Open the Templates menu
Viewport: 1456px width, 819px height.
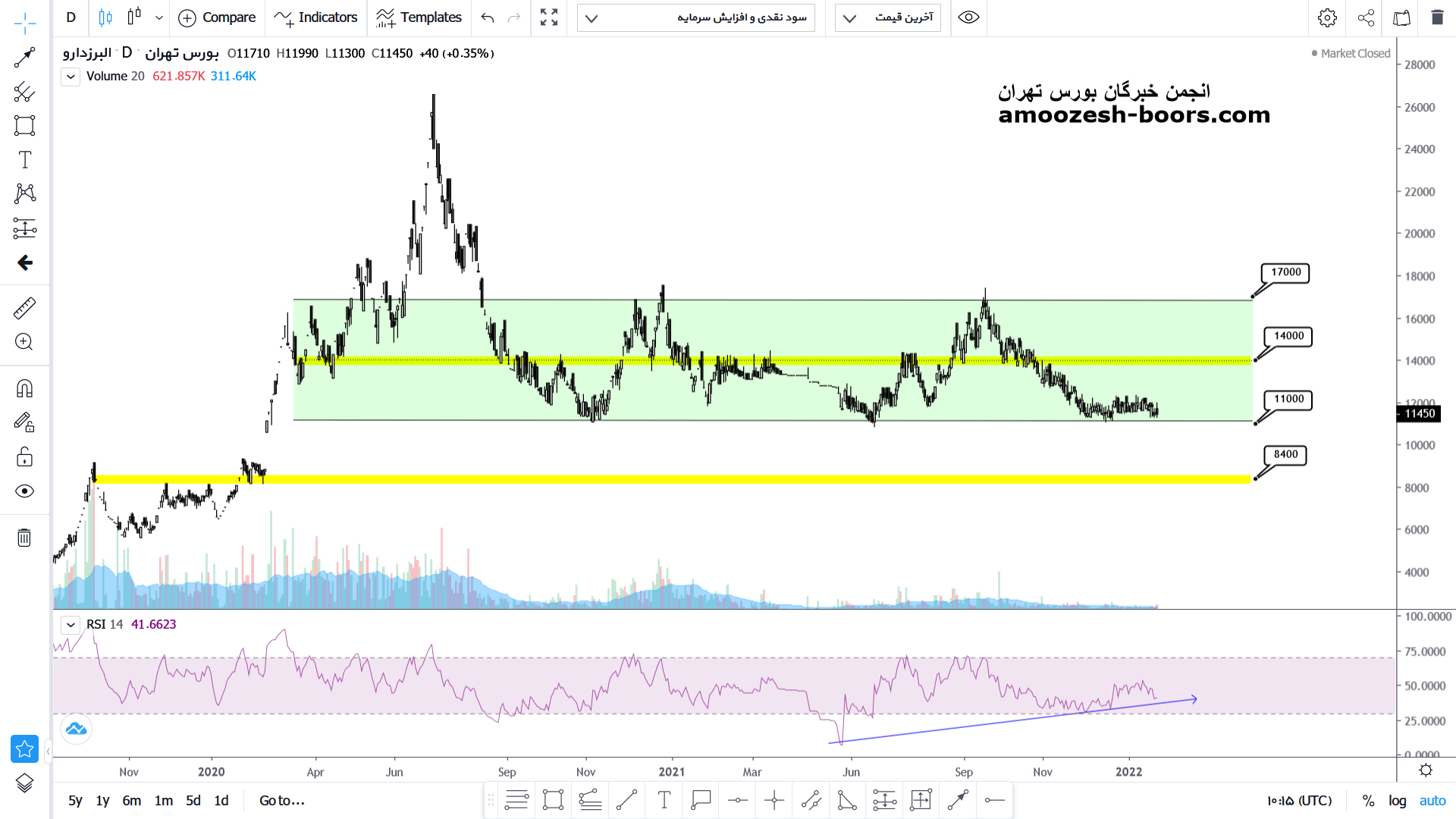pyautogui.click(x=419, y=17)
